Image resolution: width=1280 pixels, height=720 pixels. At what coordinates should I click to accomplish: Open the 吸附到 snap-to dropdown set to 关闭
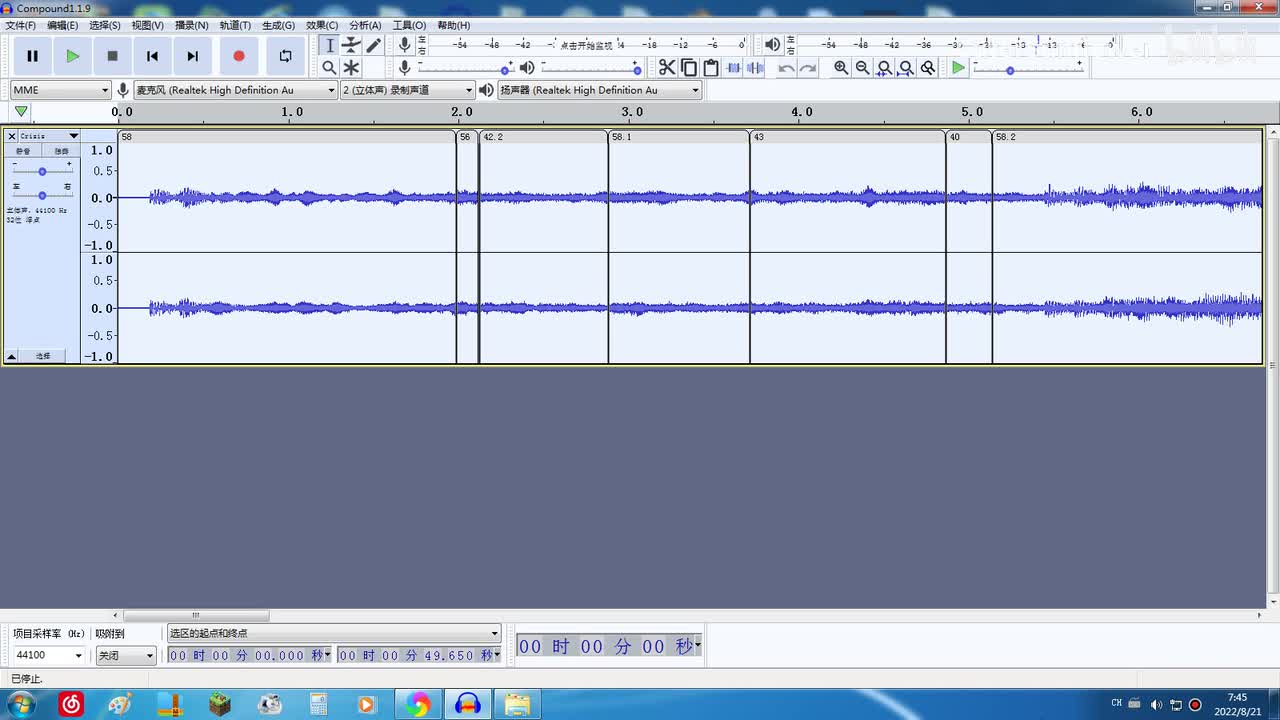click(x=126, y=655)
